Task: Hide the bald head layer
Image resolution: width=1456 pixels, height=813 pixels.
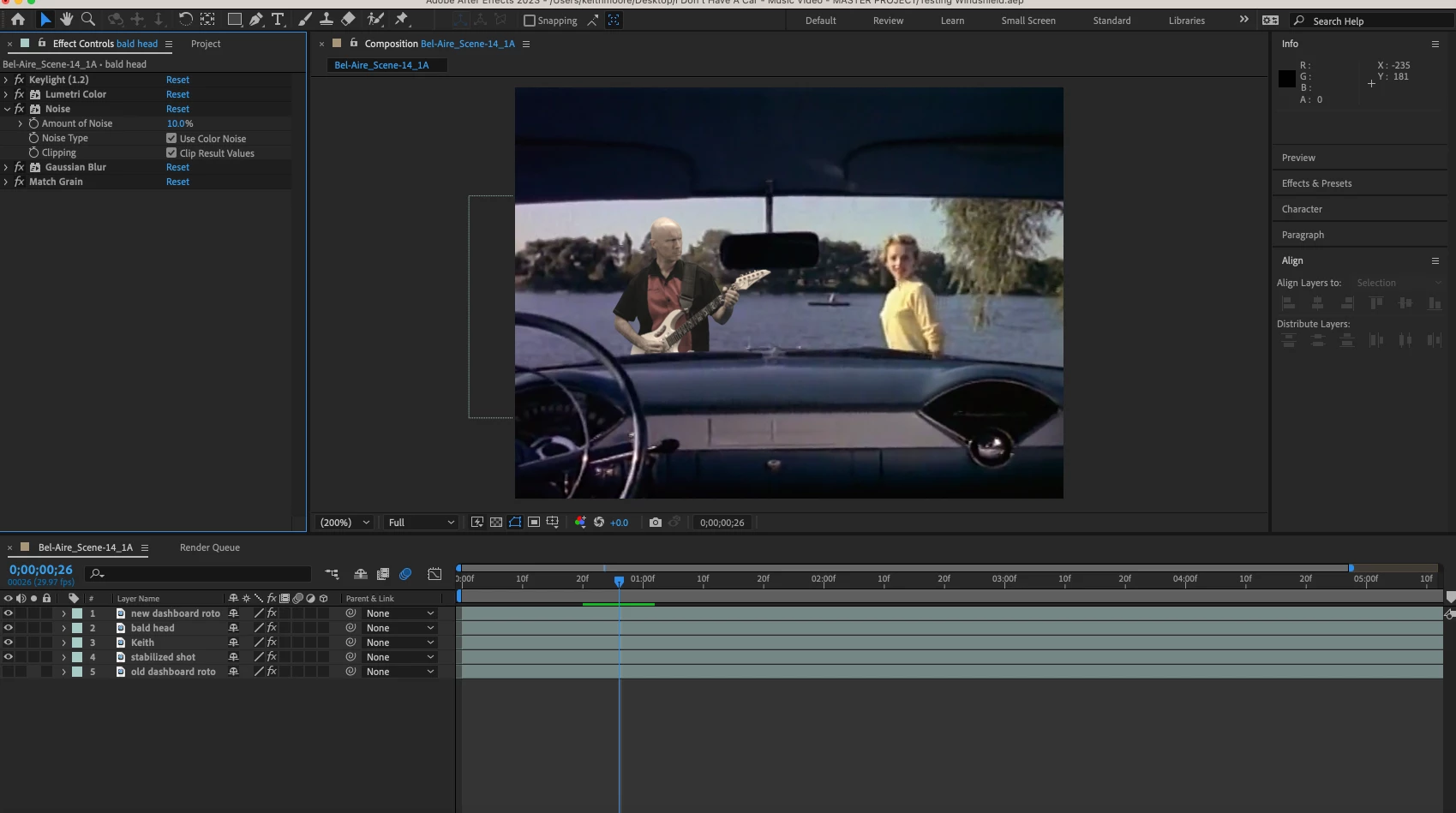Action: (x=9, y=628)
